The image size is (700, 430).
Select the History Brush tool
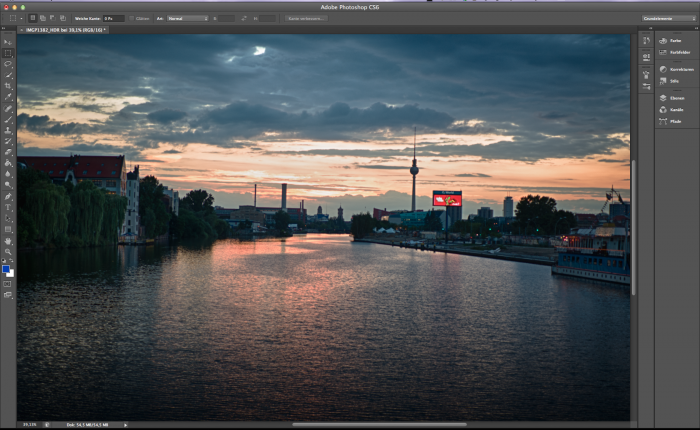click(8, 141)
